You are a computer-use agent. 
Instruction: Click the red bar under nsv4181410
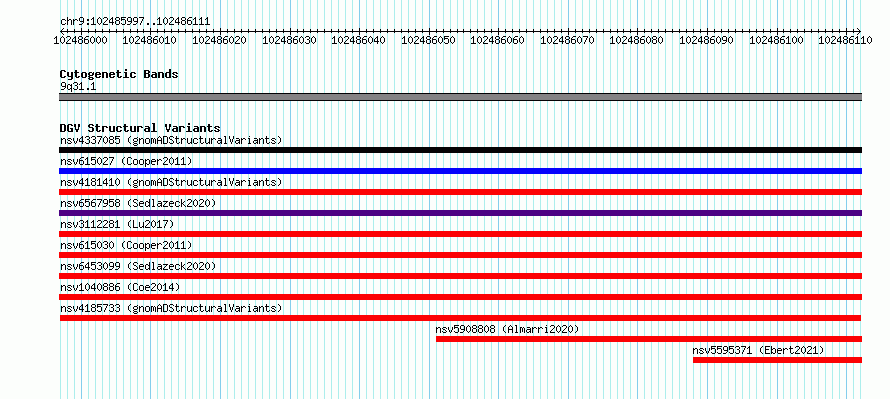(461, 192)
